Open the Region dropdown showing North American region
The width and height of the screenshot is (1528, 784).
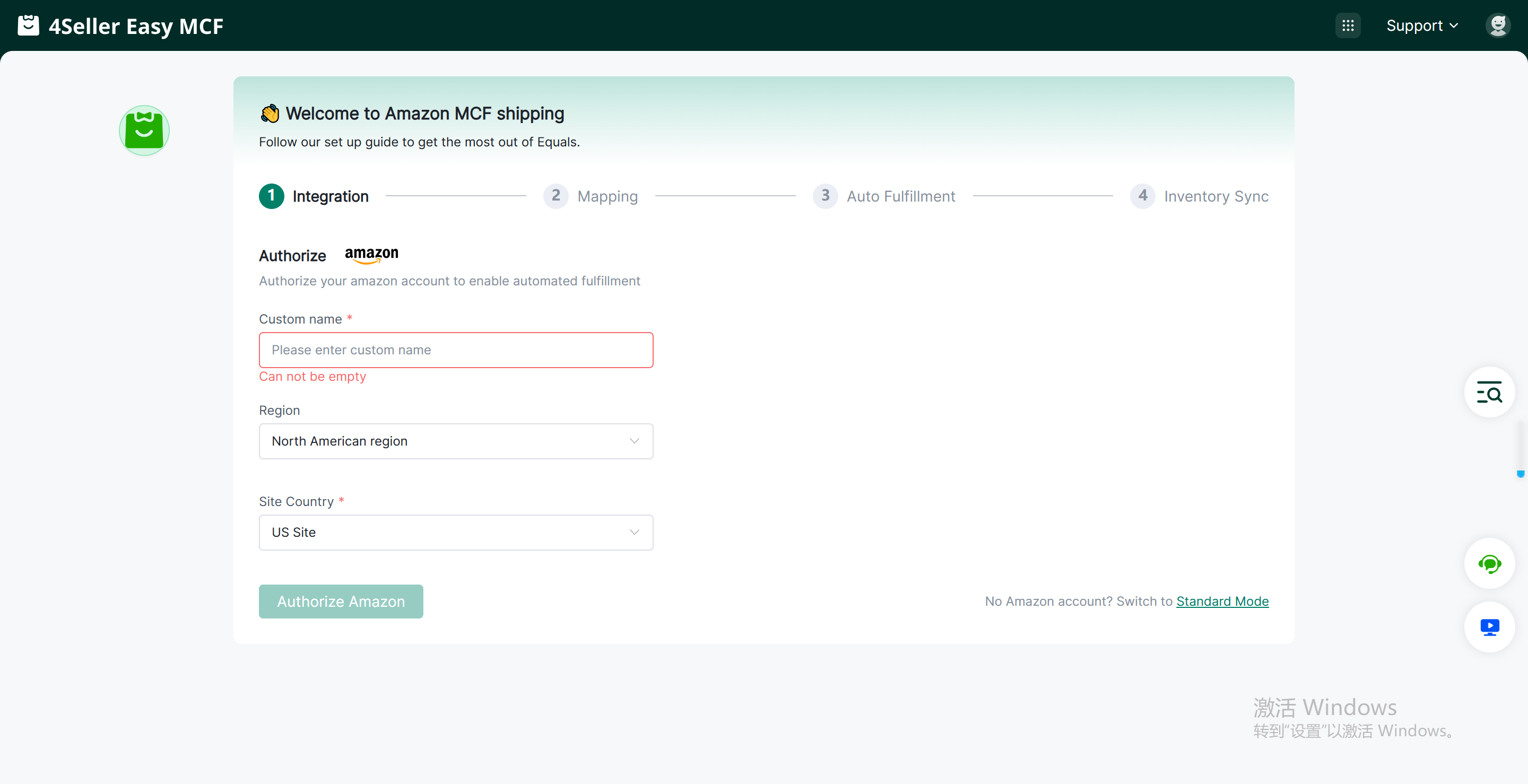456,441
